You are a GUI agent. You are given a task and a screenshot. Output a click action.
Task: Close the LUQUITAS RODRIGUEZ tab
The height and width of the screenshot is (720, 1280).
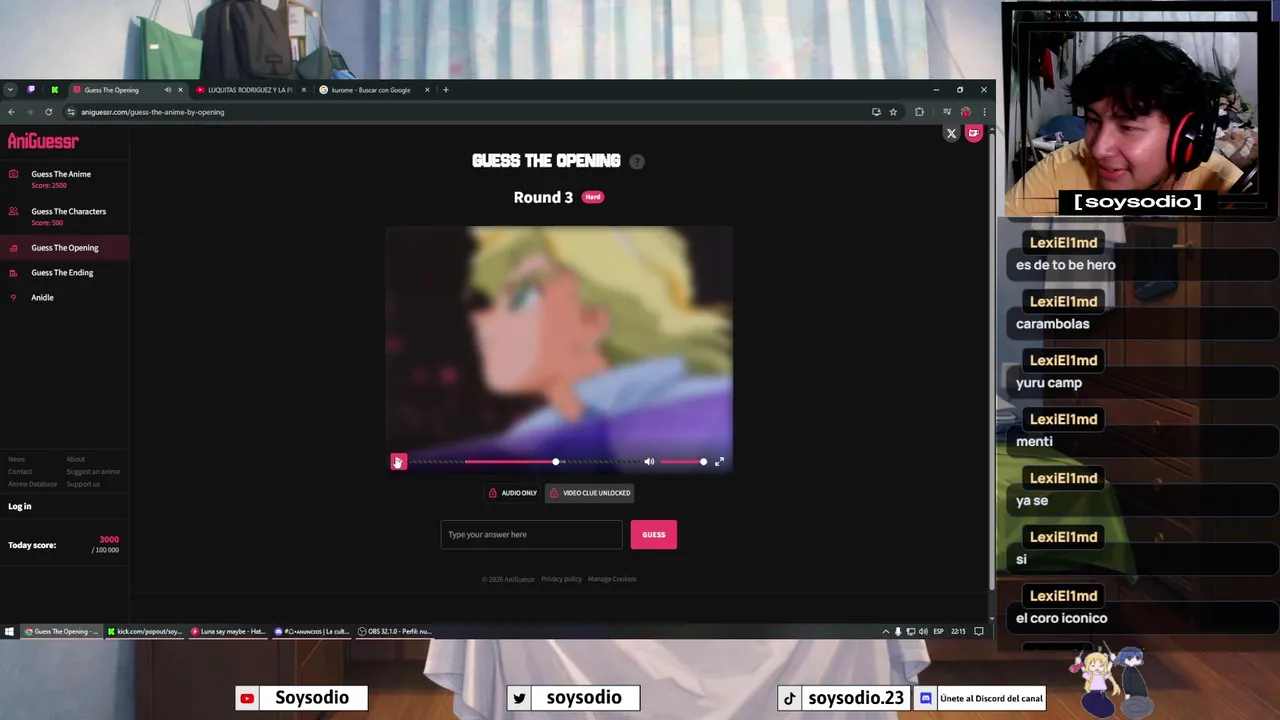point(304,90)
